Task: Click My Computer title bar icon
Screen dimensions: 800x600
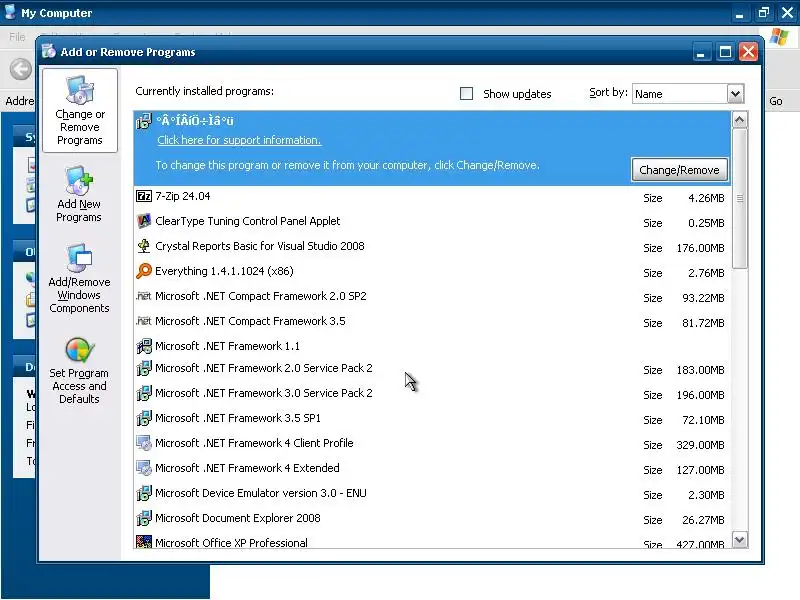Action: [x=10, y=12]
